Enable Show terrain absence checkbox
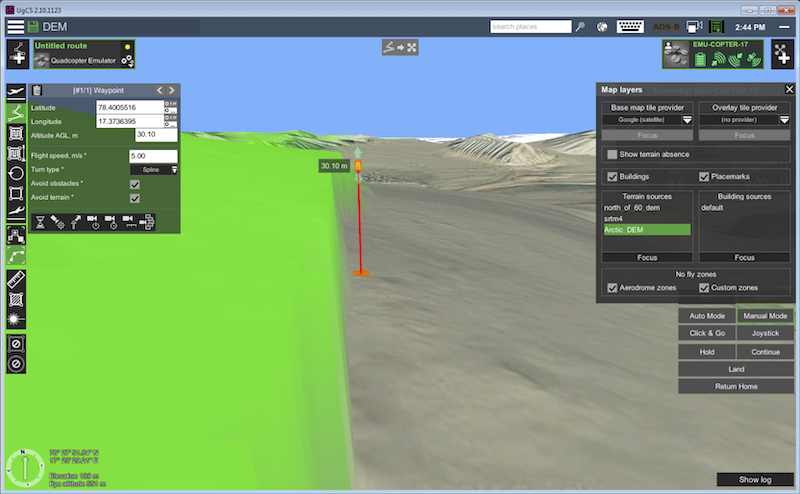The height and width of the screenshot is (494, 800). (x=612, y=154)
